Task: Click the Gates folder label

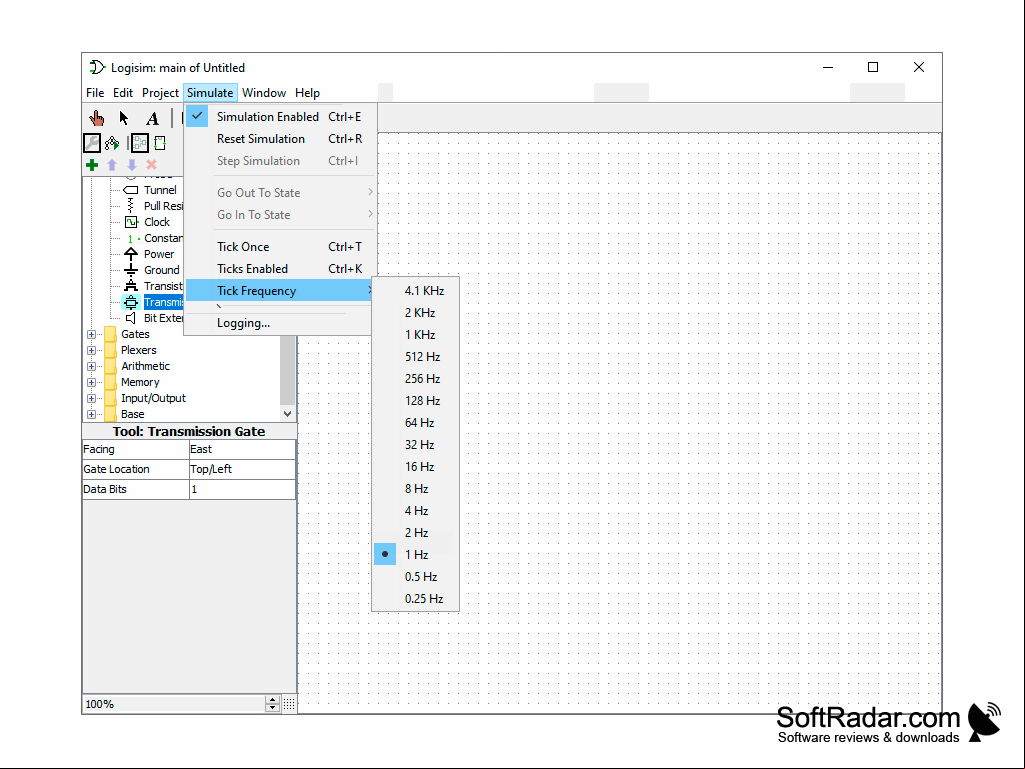Action: [135, 334]
